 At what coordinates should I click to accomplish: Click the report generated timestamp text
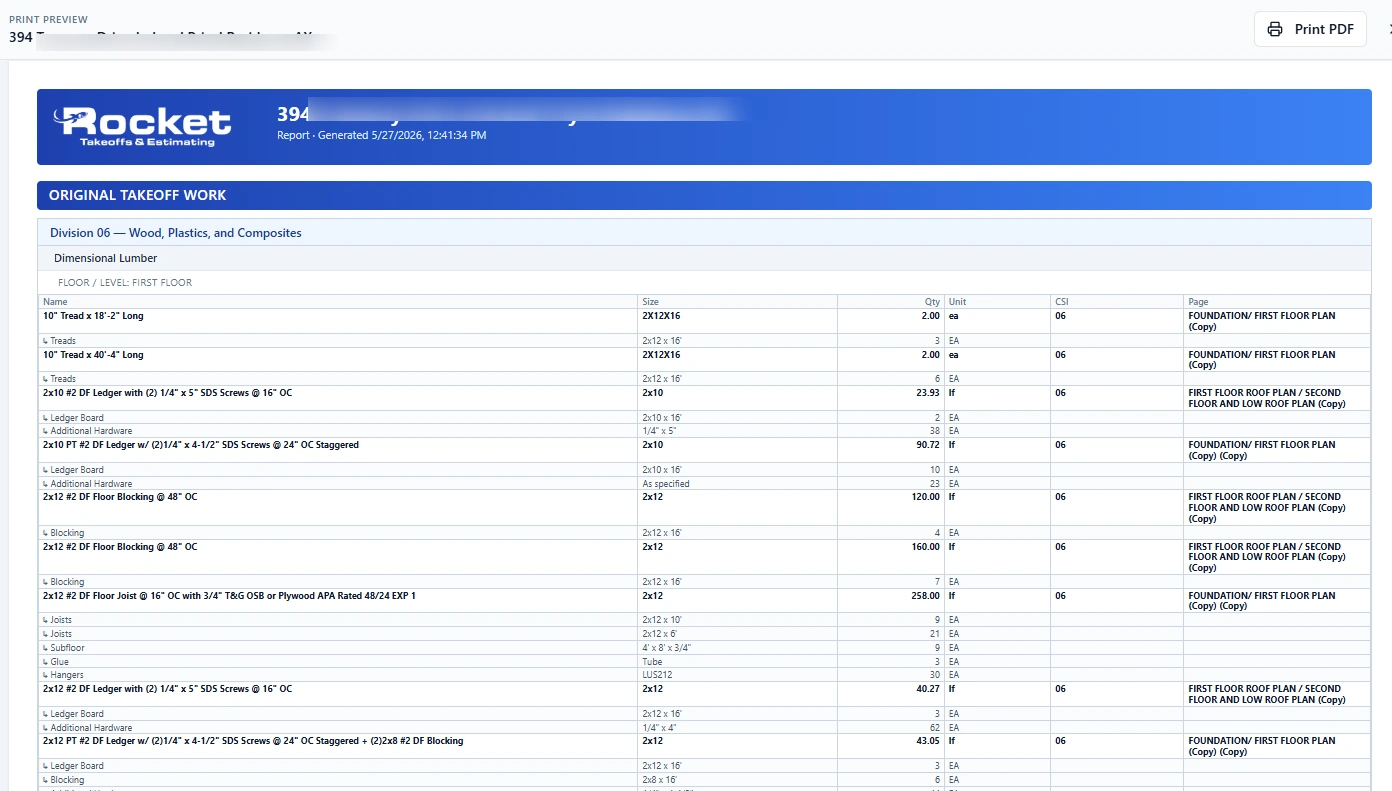tap(382, 135)
